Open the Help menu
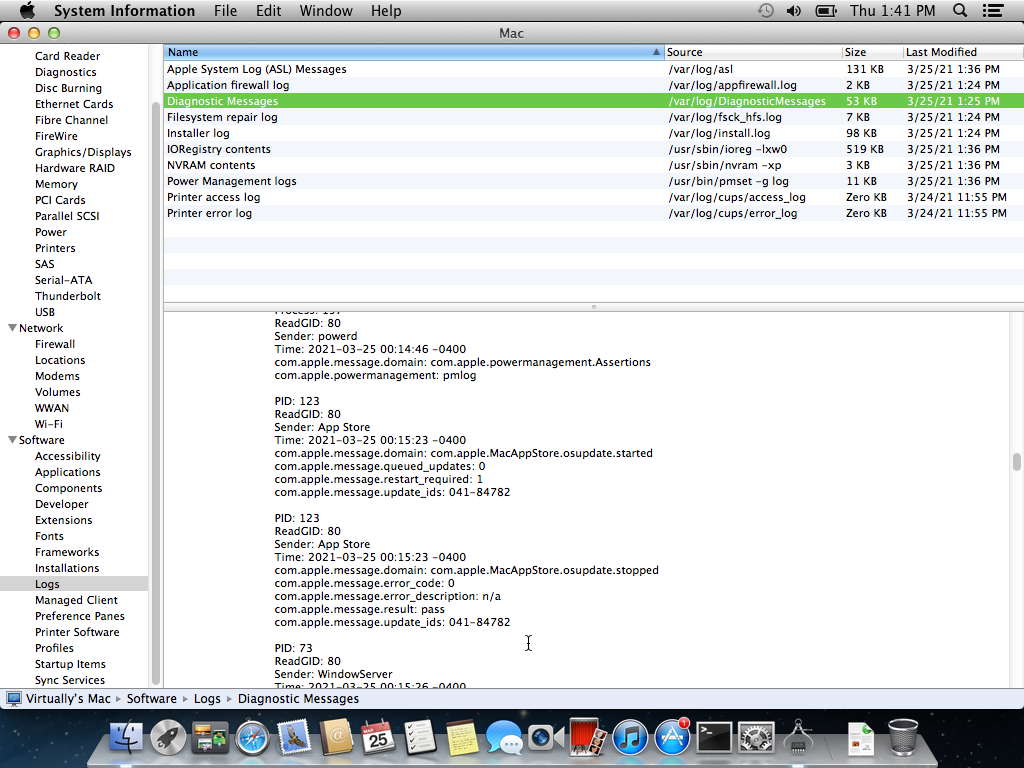The image size is (1024, 768). click(386, 10)
